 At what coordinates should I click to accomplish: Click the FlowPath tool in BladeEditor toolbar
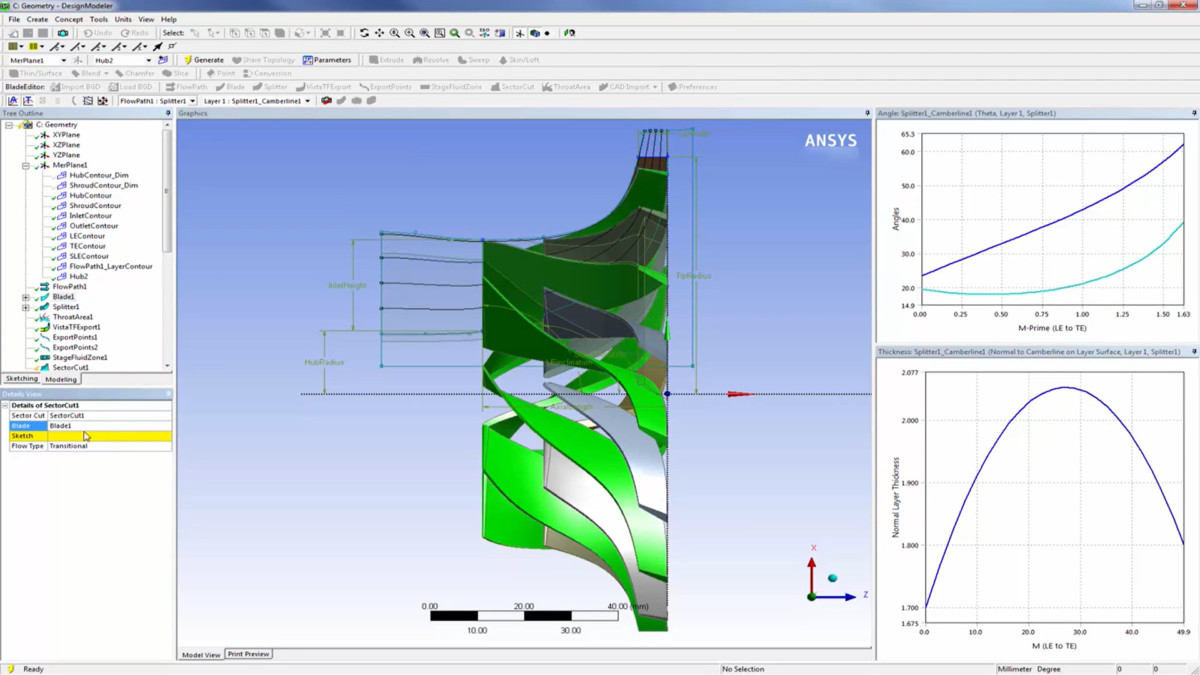click(187, 87)
